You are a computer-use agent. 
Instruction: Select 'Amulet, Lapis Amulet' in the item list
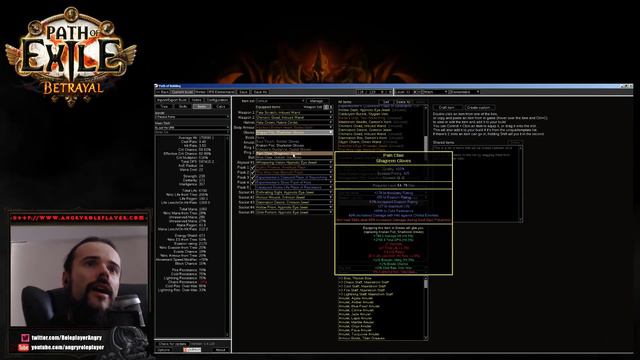(x=356, y=318)
